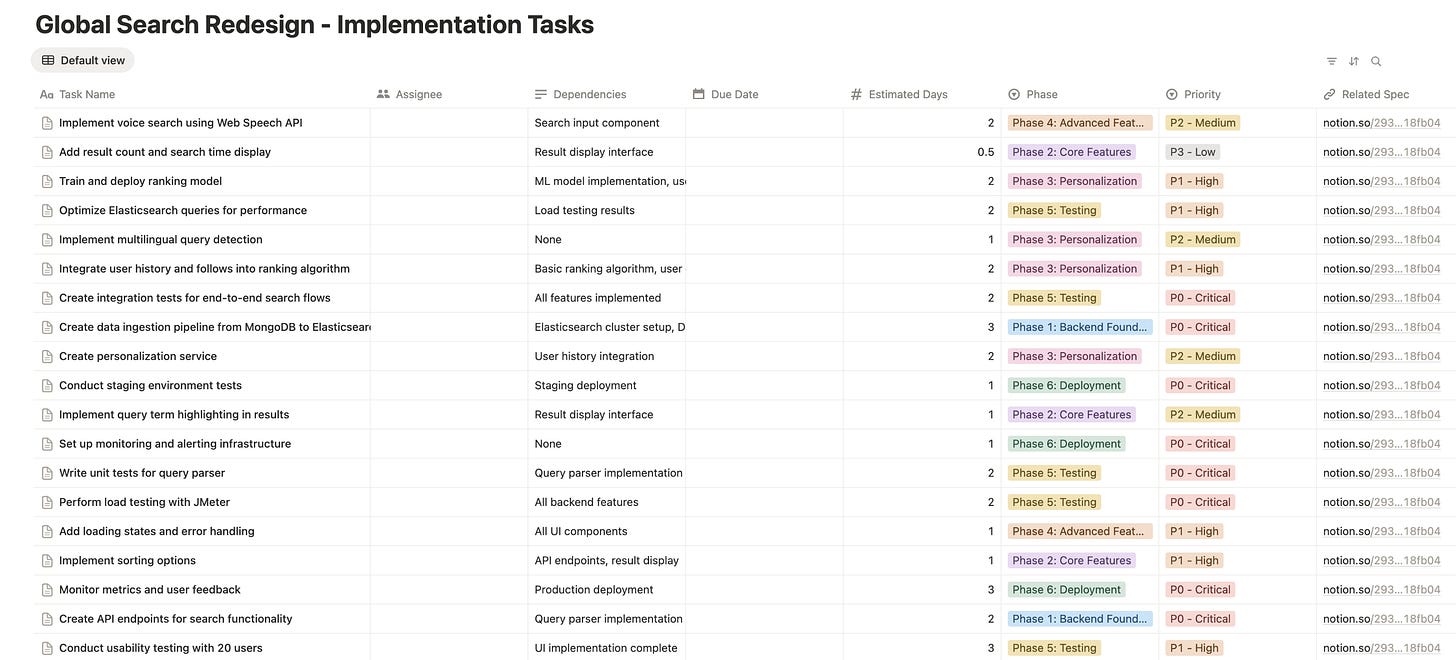Screen dimensions: 1456x660
Task: Click the Aa icon in Task Name header
Action: 45,93
